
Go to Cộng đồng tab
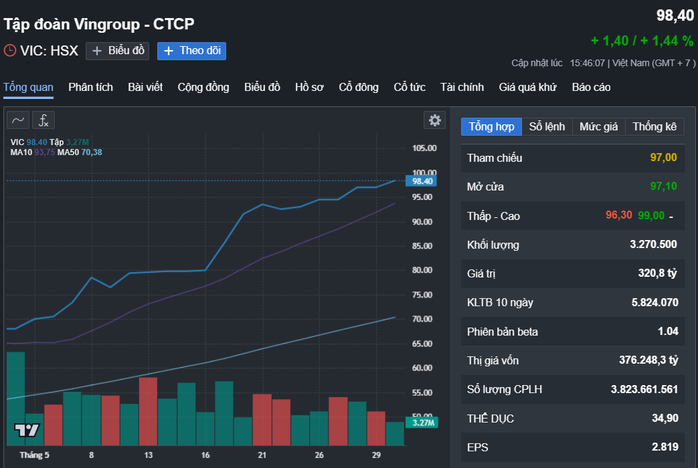pyautogui.click(x=203, y=87)
